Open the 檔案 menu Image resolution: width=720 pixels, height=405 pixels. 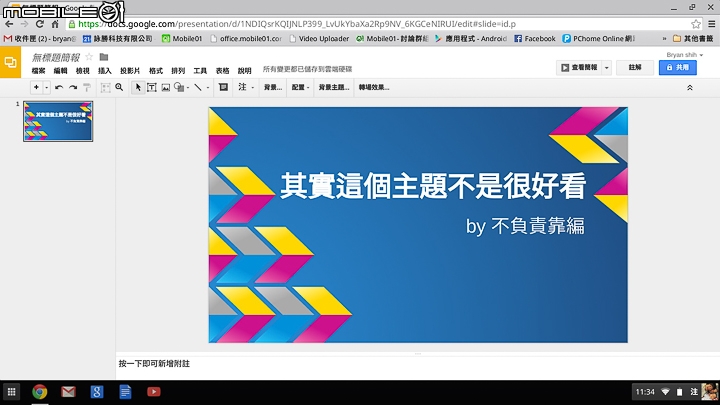click(39, 71)
